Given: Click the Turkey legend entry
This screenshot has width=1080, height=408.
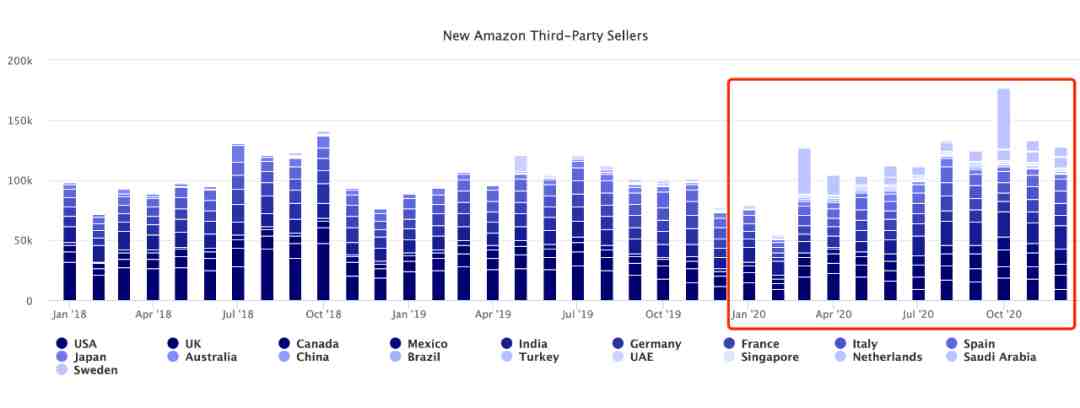Looking at the screenshot, I should coord(530,357).
